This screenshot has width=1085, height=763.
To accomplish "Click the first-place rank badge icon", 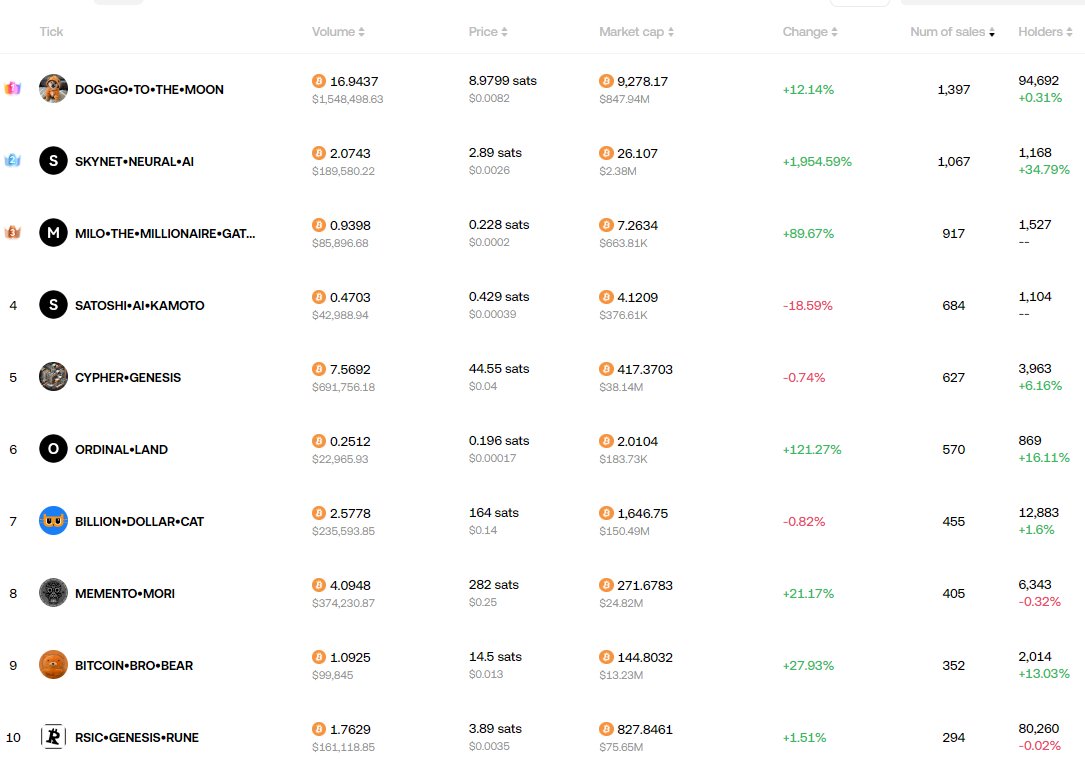I will point(13,89).
